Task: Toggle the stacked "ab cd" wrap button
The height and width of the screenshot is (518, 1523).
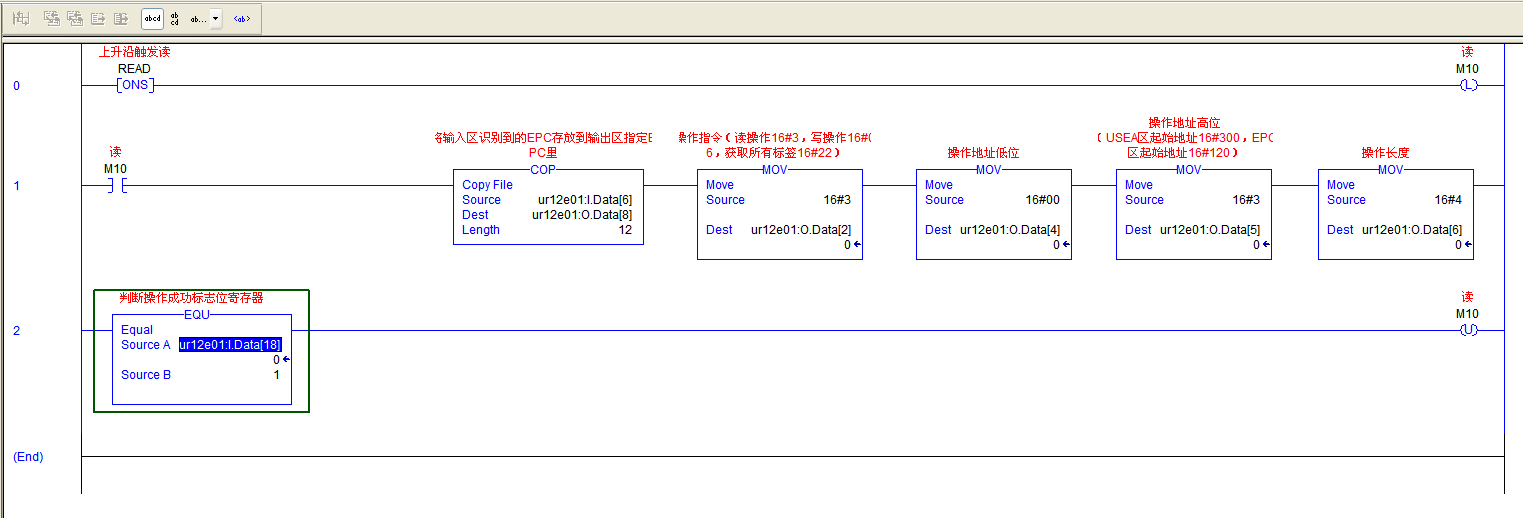Action: (174, 18)
